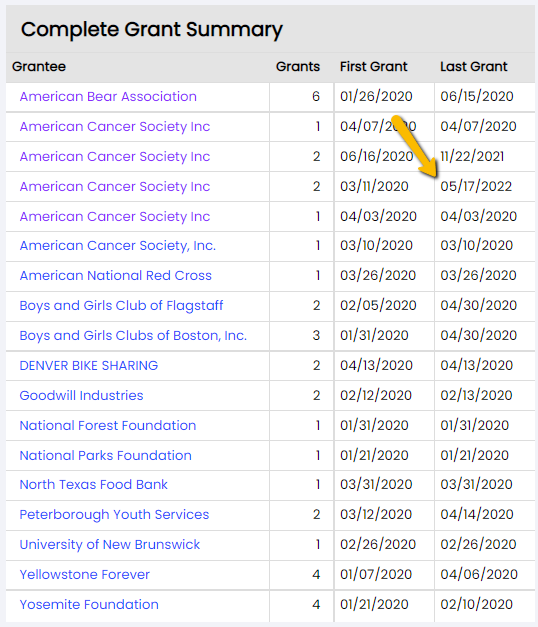Select grants count 2 for Goodwill Industries
The height and width of the screenshot is (627, 538).
(316, 395)
